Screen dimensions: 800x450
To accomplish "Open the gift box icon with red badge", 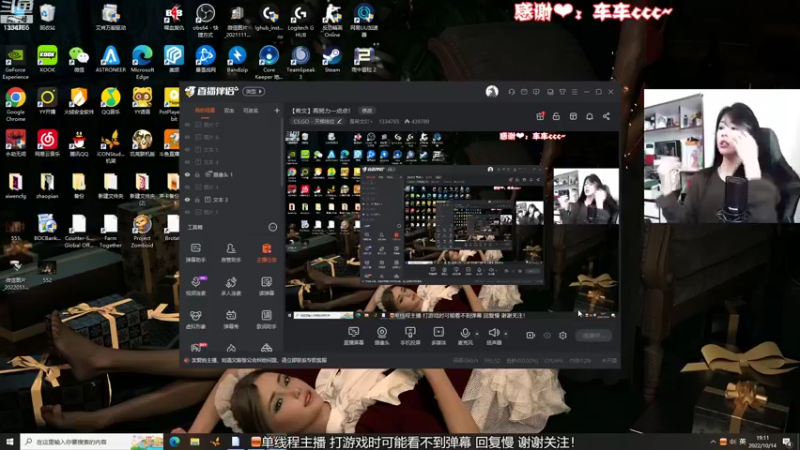I will pos(540,116).
